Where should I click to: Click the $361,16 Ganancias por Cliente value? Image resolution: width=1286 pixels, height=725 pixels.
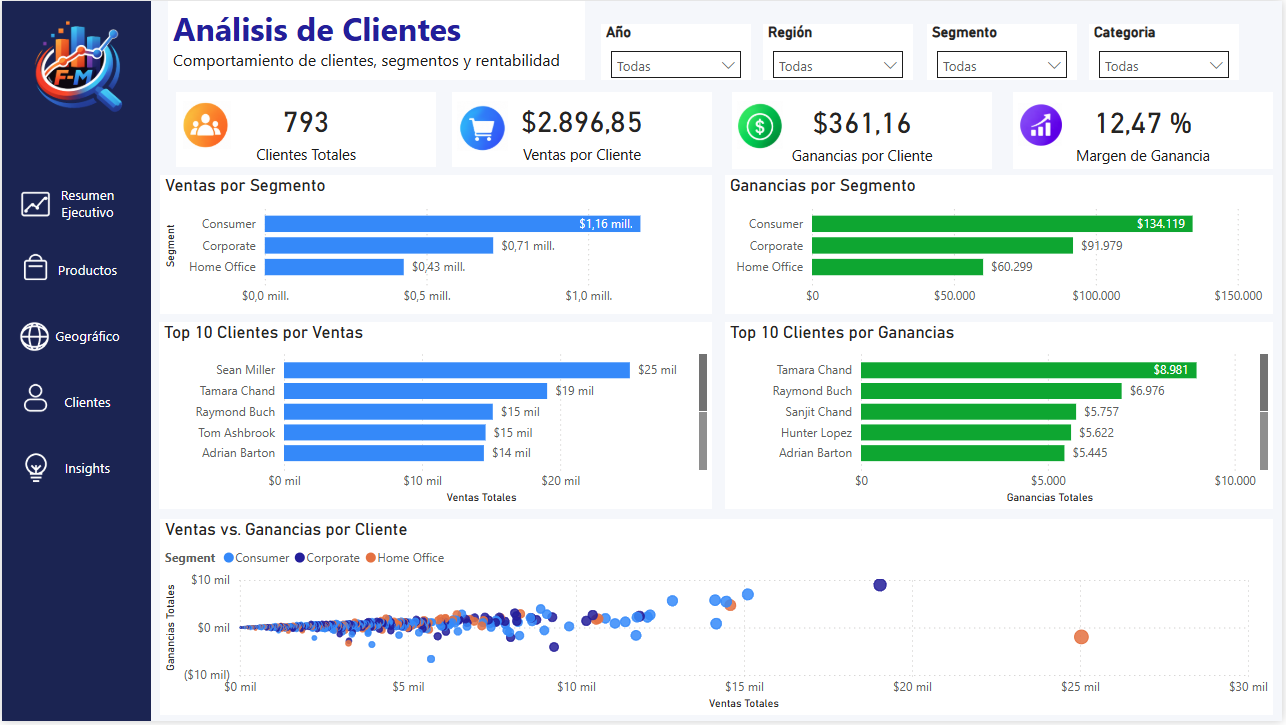862,123
